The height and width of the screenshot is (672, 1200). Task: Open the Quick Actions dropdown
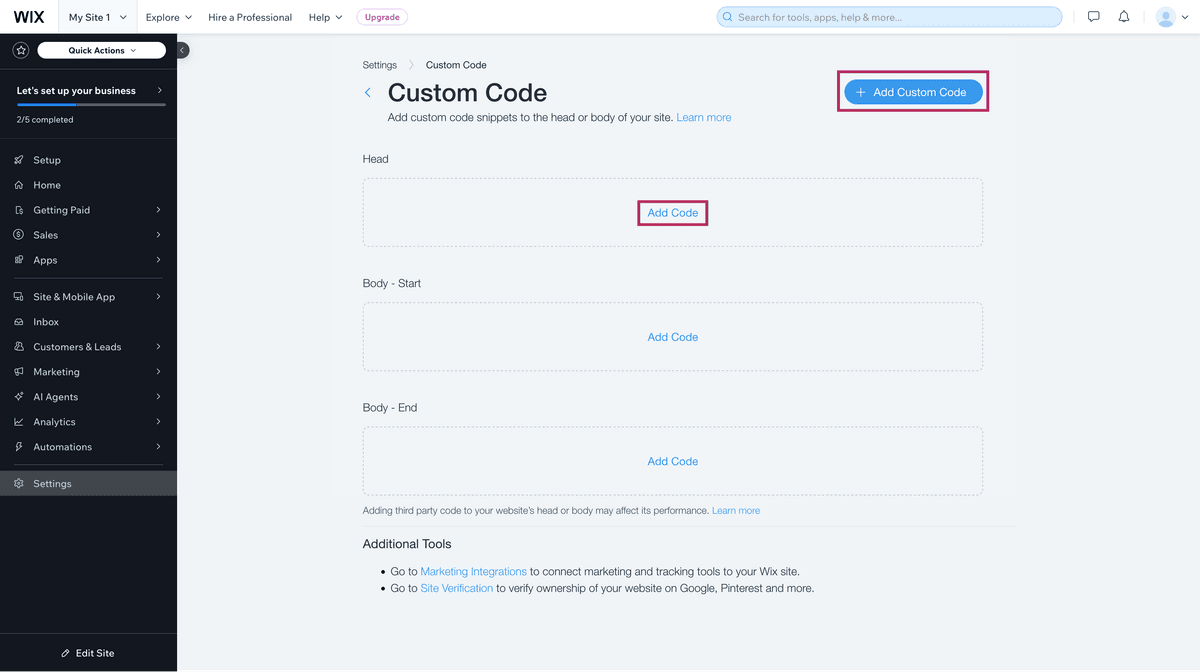[x=101, y=50]
